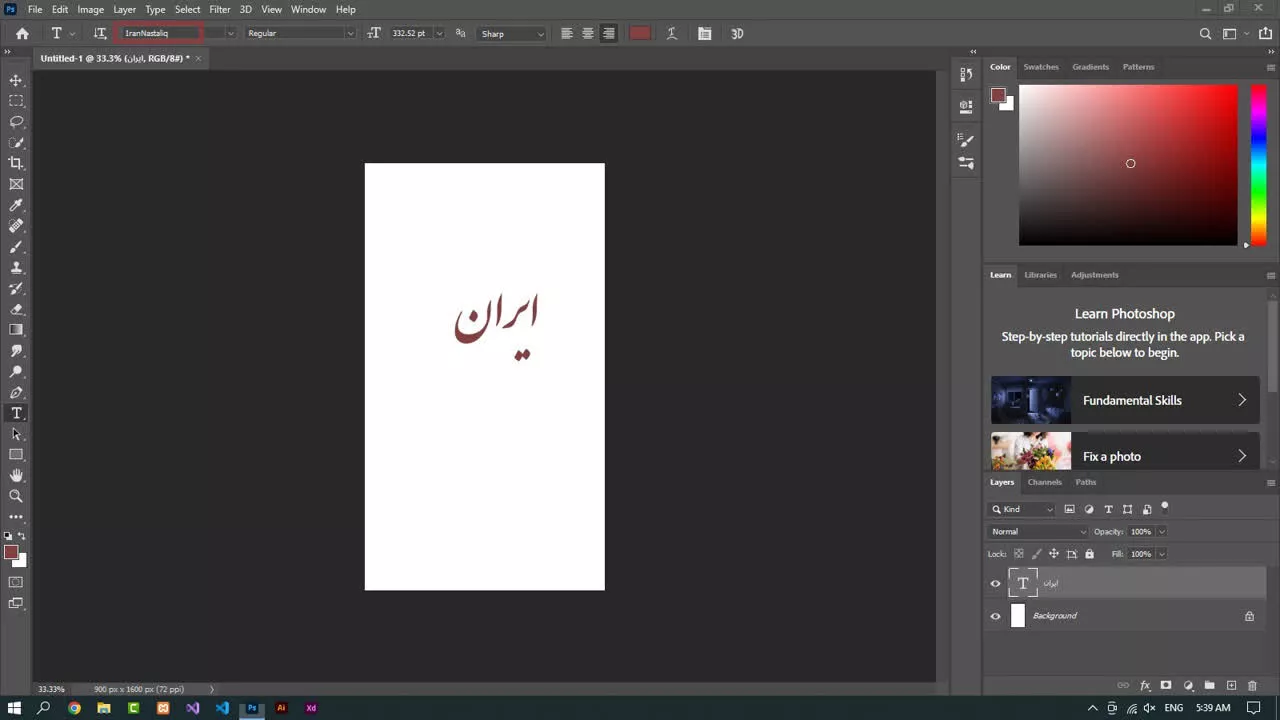The image size is (1280, 720).
Task: Open the Type menu
Action: [155, 9]
